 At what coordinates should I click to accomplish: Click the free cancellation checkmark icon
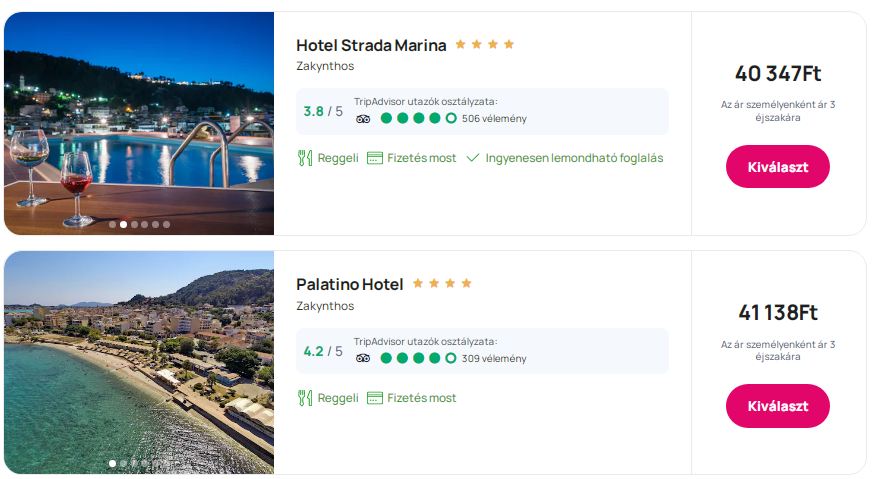[x=473, y=158]
